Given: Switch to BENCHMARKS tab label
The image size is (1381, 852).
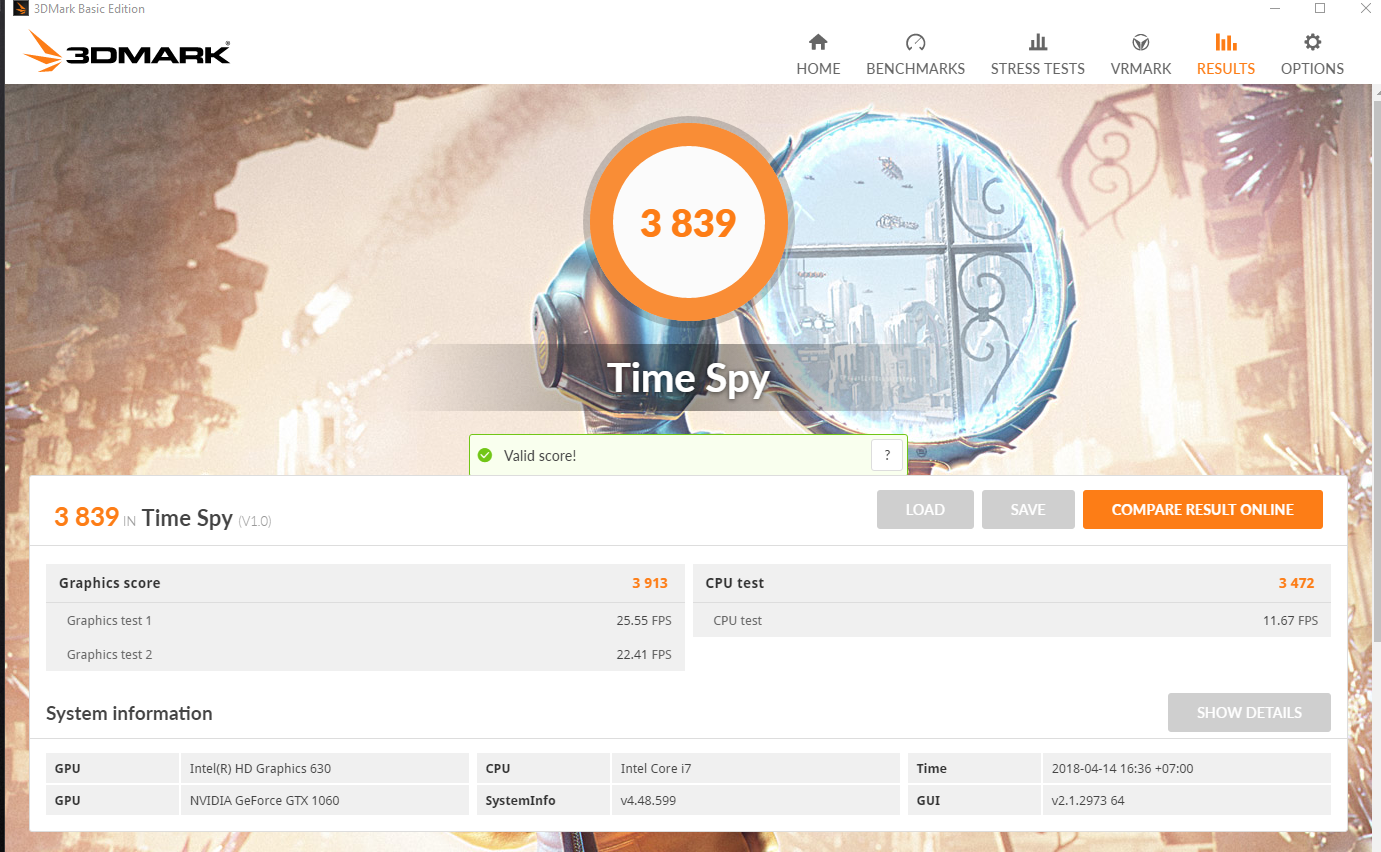Looking at the screenshot, I should pos(915,69).
